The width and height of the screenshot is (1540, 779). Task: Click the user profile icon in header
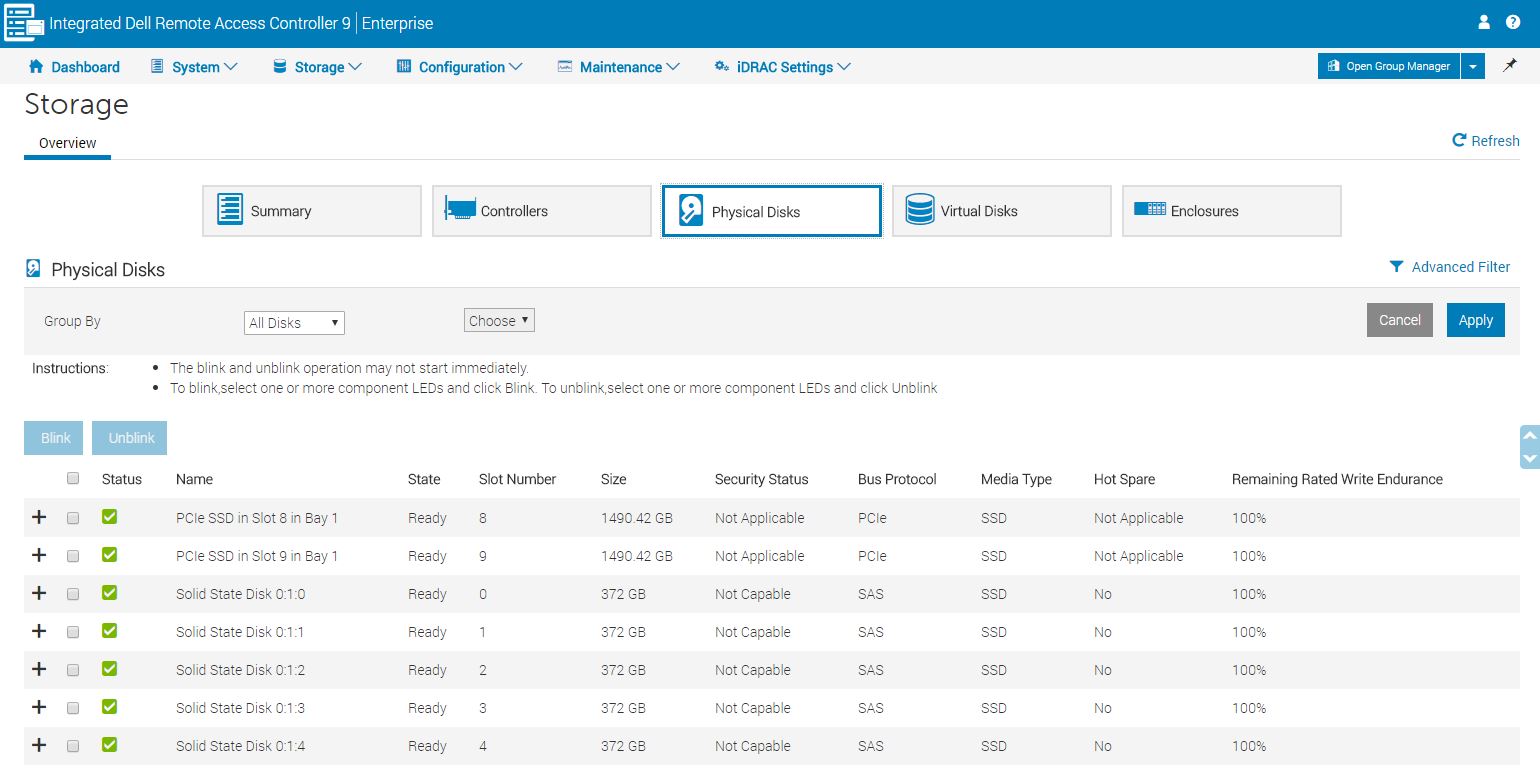click(x=1484, y=22)
